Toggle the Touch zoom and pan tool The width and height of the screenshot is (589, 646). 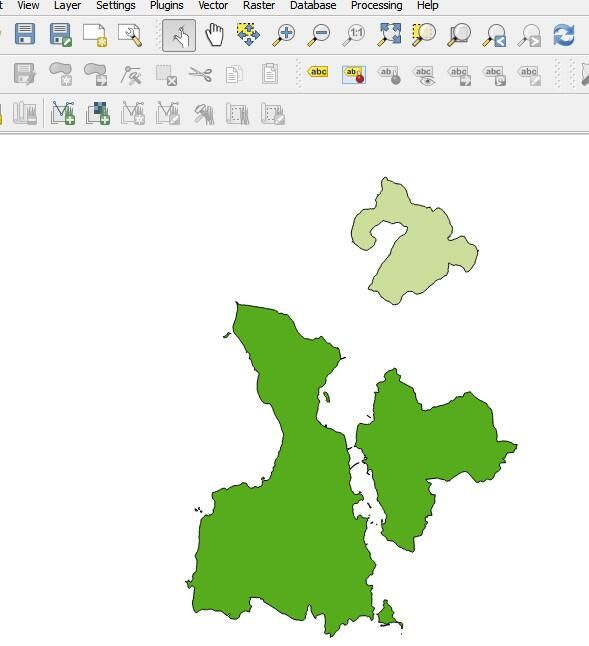click(179, 35)
